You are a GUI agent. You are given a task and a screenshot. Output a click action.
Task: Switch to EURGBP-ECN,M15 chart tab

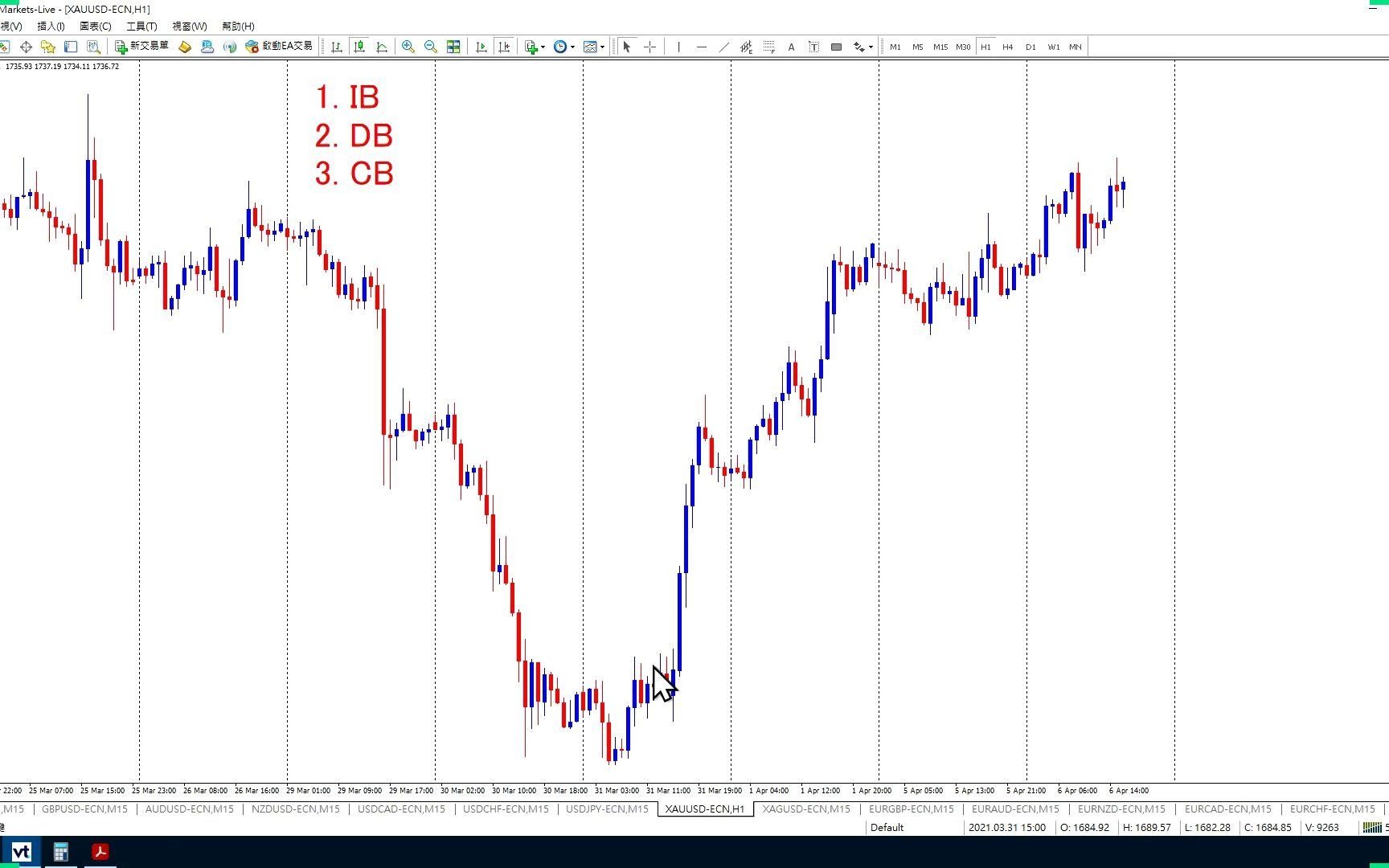pos(912,809)
